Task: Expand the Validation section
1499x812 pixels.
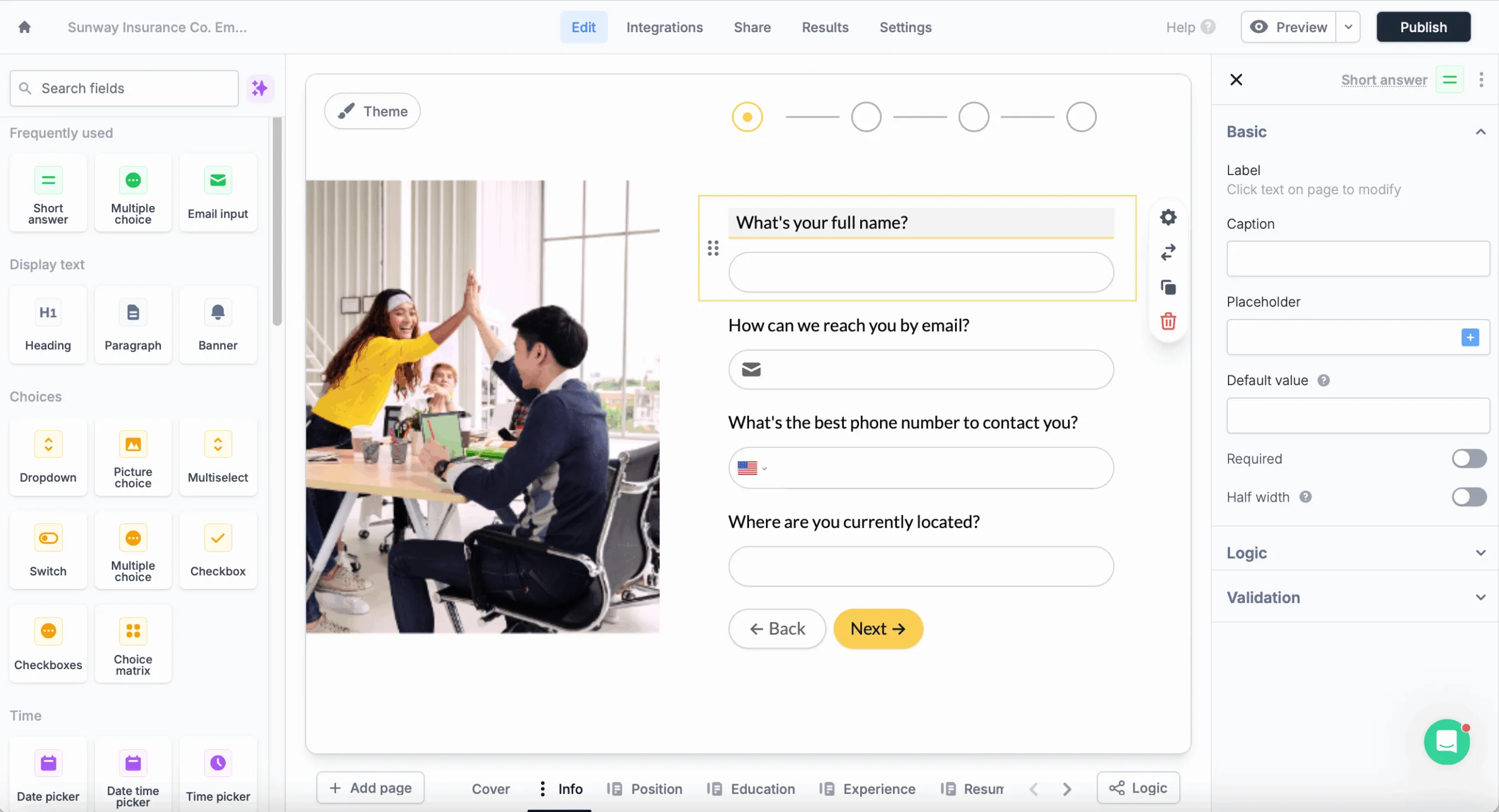Action: click(1480, 597)
